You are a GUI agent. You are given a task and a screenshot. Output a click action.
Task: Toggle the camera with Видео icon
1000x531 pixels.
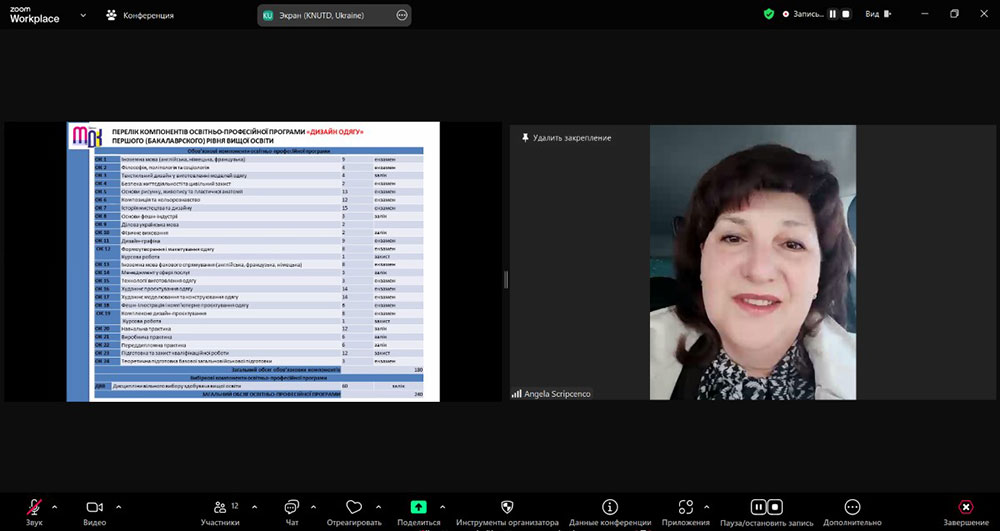coord(94,507)
